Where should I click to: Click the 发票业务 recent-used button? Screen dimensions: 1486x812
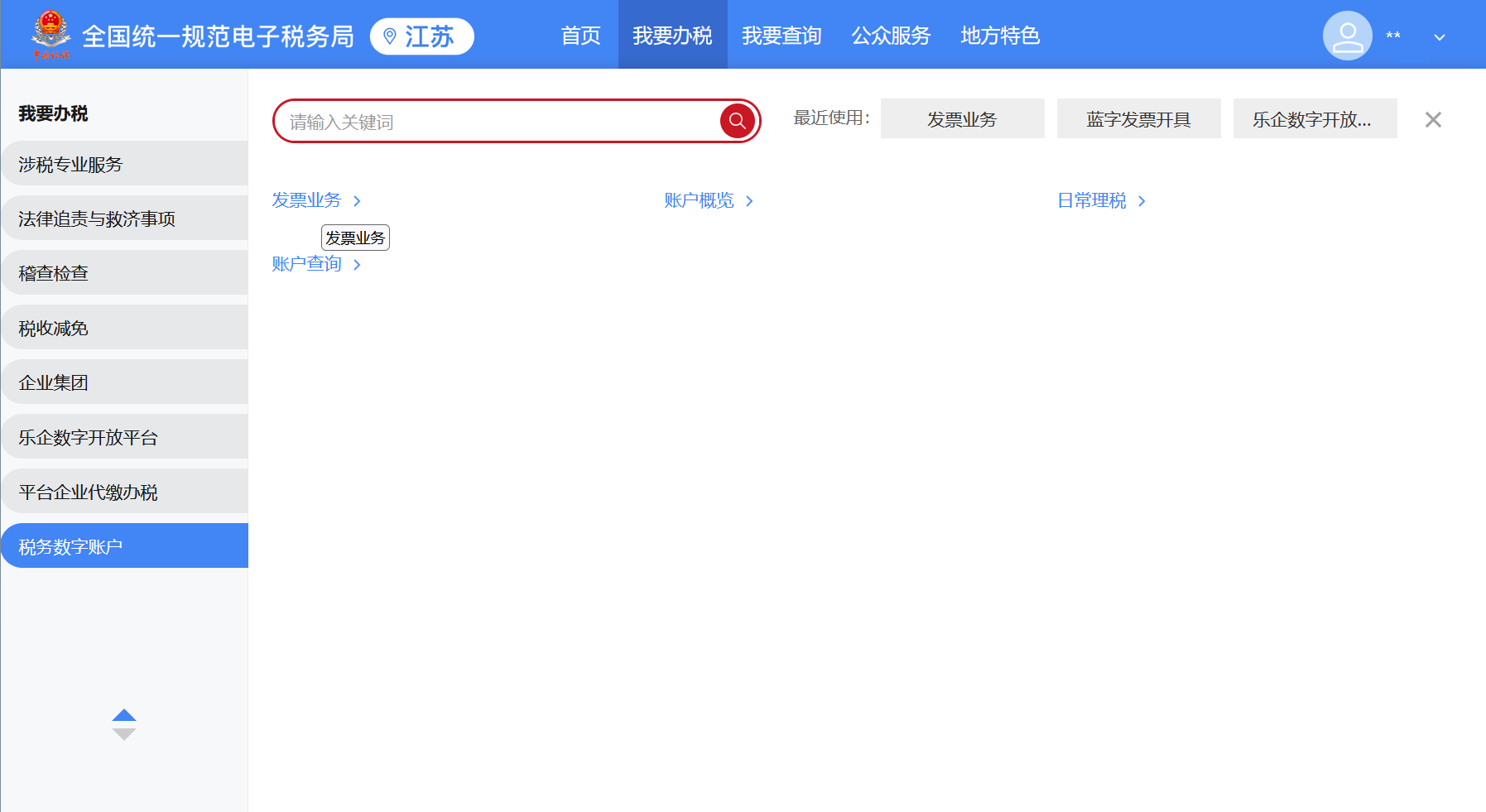962,118
